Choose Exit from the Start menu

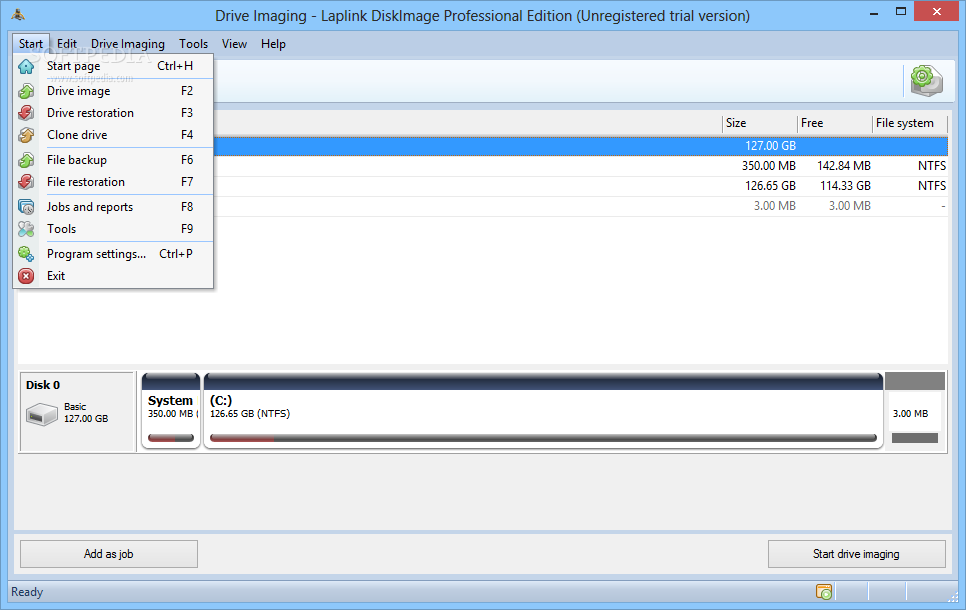coord(113,276)
